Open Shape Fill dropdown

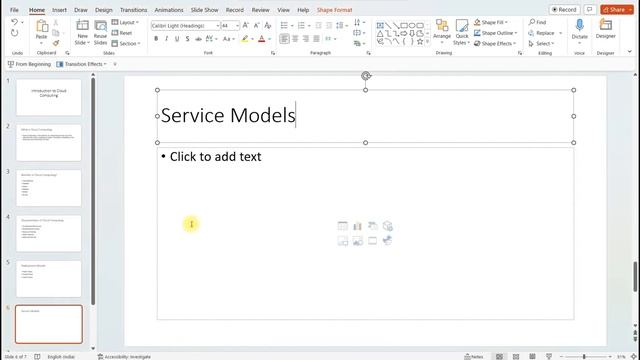coord(491,22)
